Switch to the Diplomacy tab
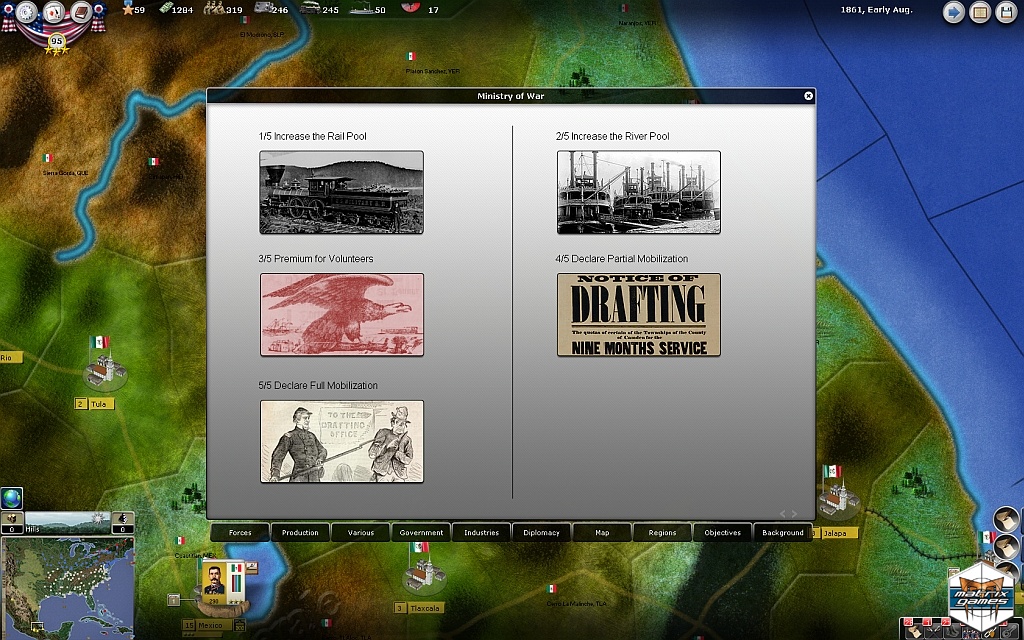The height and width of the screenshot is (640, 1024). pos(542,533)
